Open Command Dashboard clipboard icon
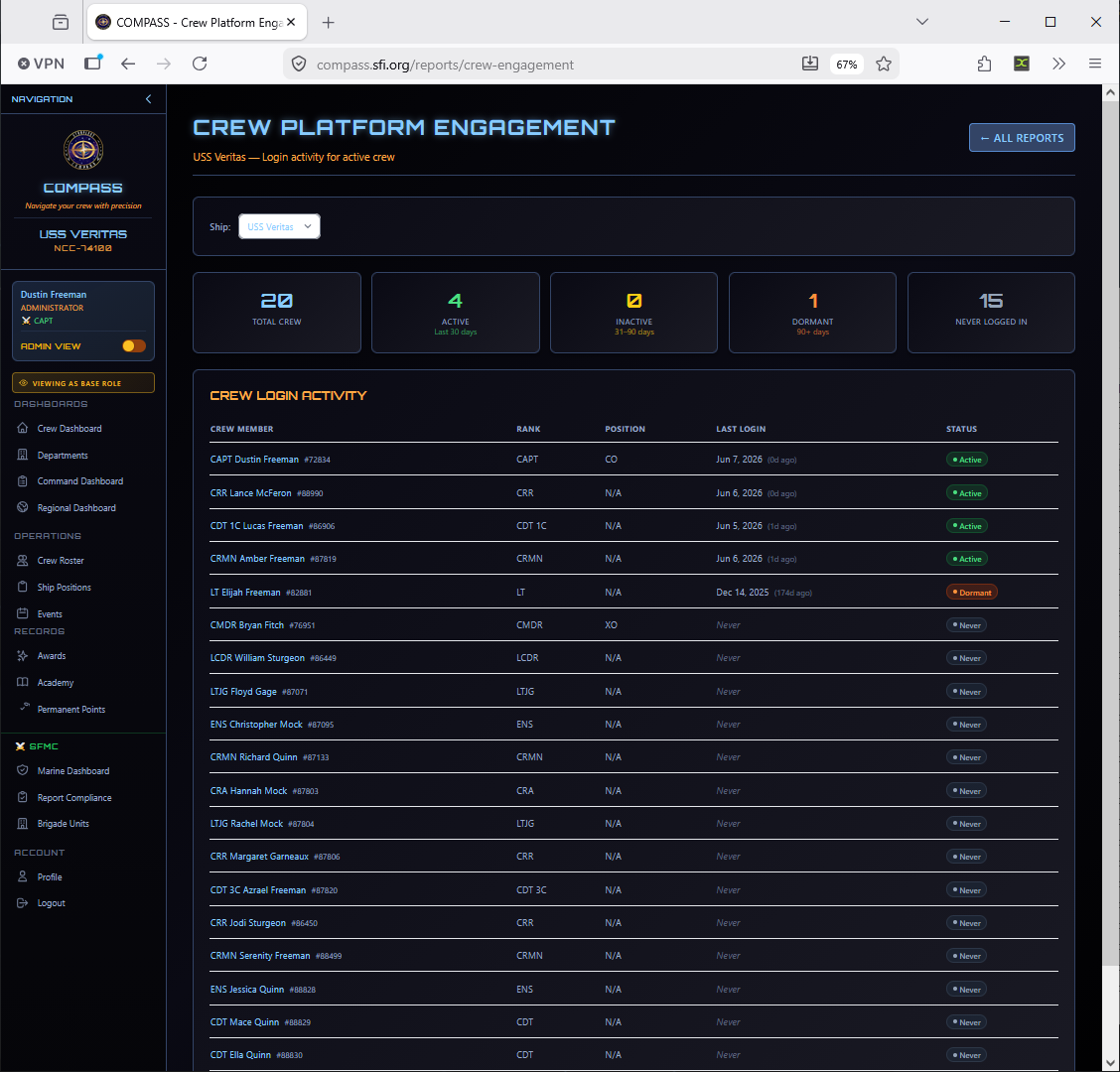This screenshot has width=1120, height=1072. (22, 481)
